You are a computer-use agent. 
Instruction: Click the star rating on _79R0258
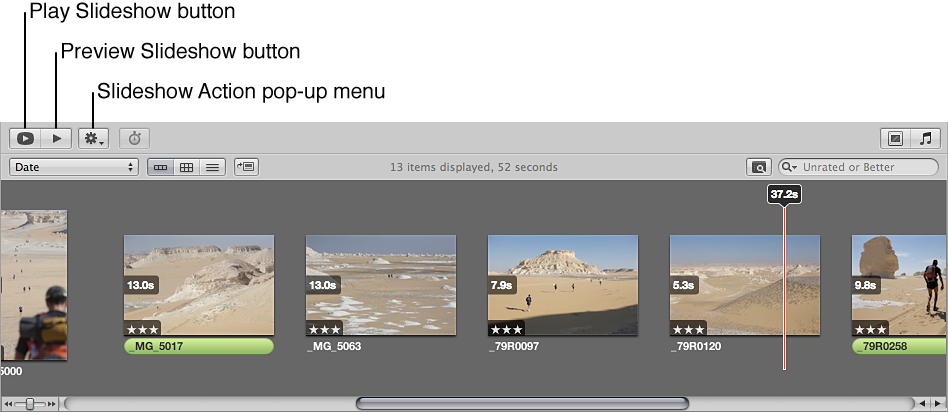[870, 329]
